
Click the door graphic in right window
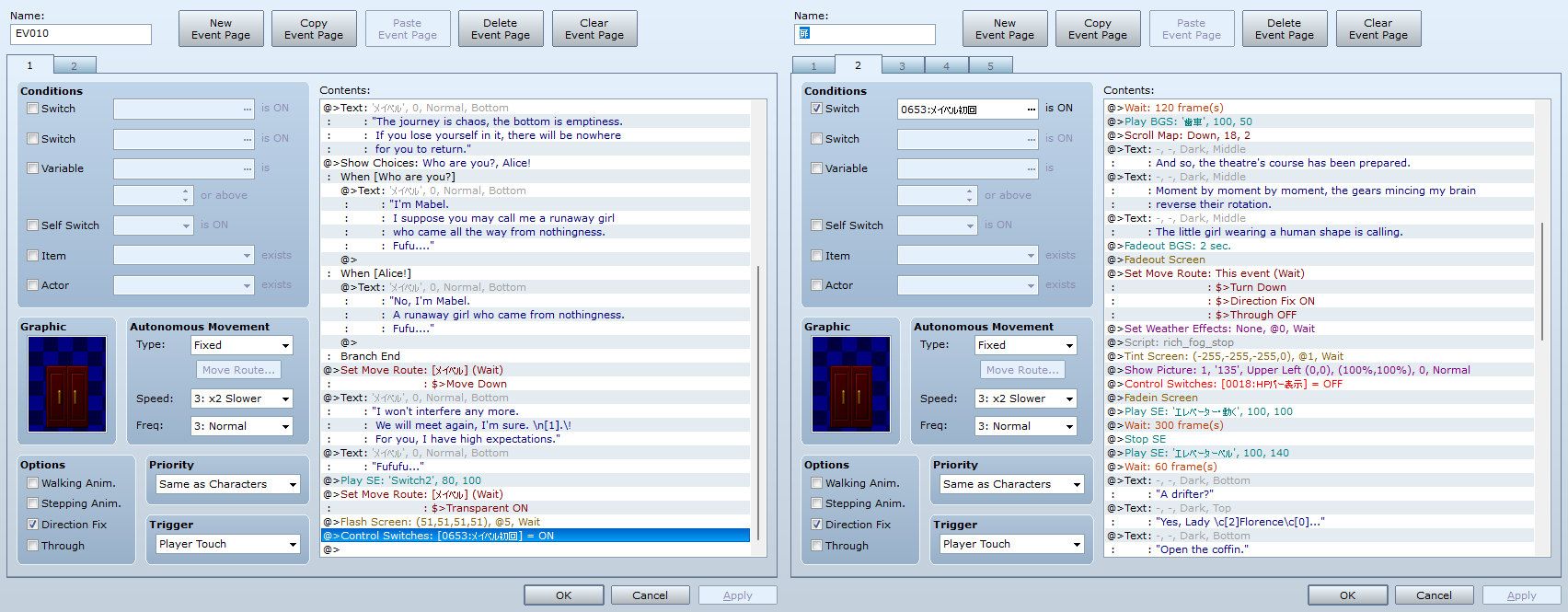click(851, 384)
